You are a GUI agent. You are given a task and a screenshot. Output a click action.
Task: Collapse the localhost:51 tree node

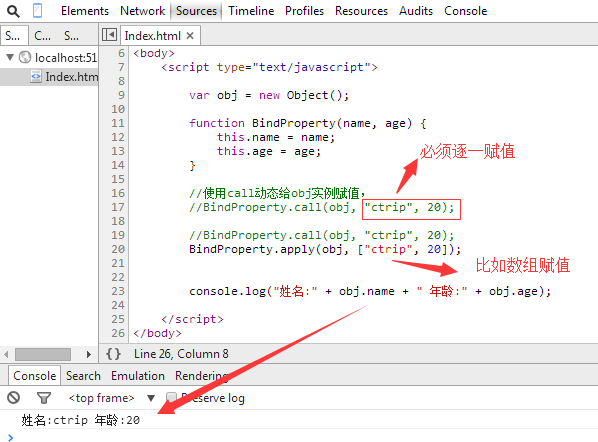pyautogui.click(x=10, y=57)
